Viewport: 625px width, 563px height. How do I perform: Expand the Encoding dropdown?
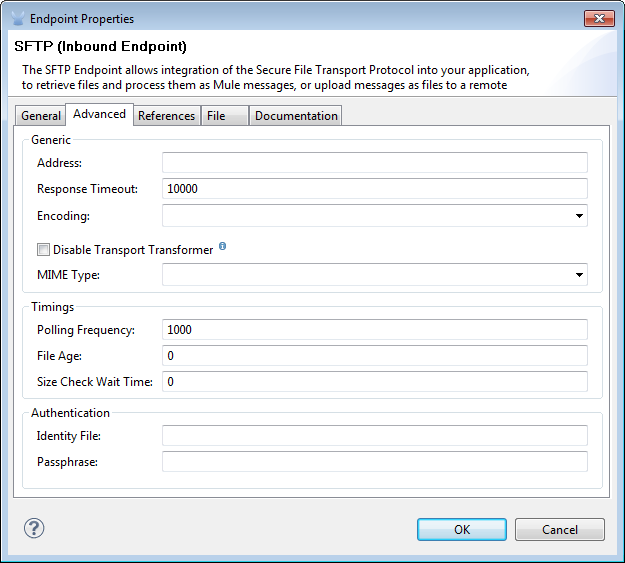click(x=579, y=215)
